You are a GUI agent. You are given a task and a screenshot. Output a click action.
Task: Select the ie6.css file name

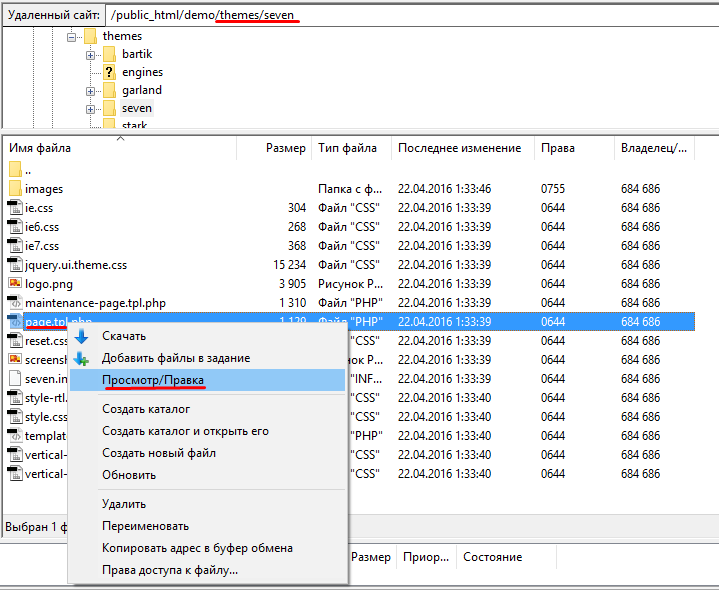[42, 227]
